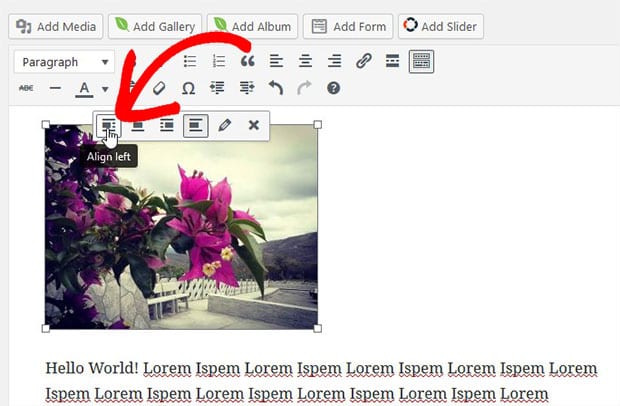Align text center in editor toolbar
The image size is (620, 406).
(x=305, y=61)
